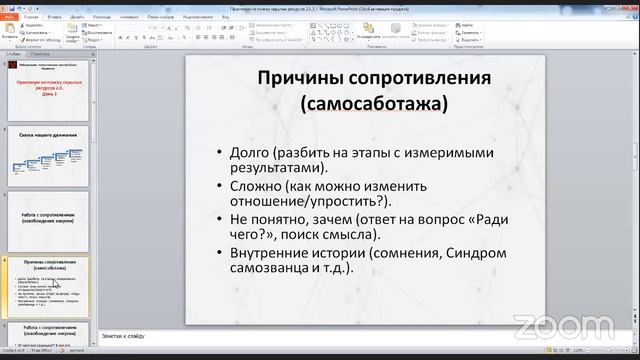
Task: Increase list indent level
Action: click(231, 28)
